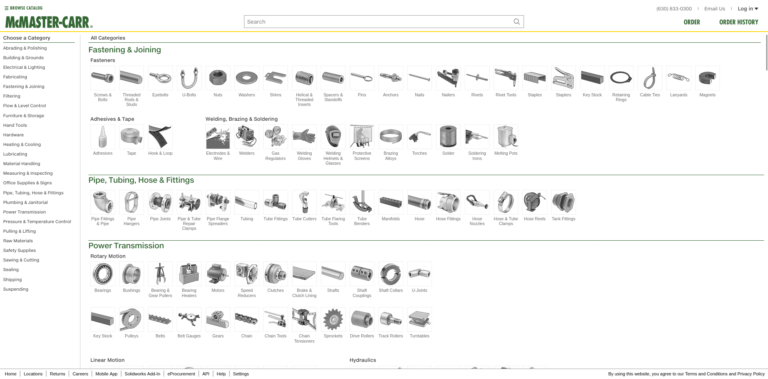
Task: Click the Returns footer link
Action: (x=57, y=374)
